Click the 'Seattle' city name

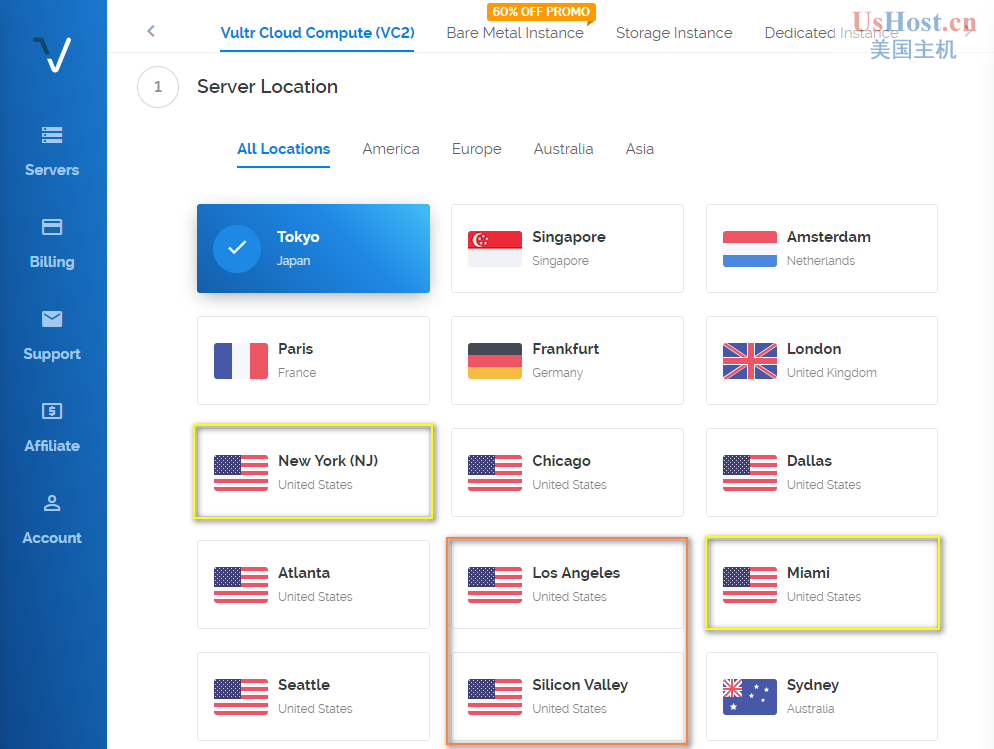304,685
